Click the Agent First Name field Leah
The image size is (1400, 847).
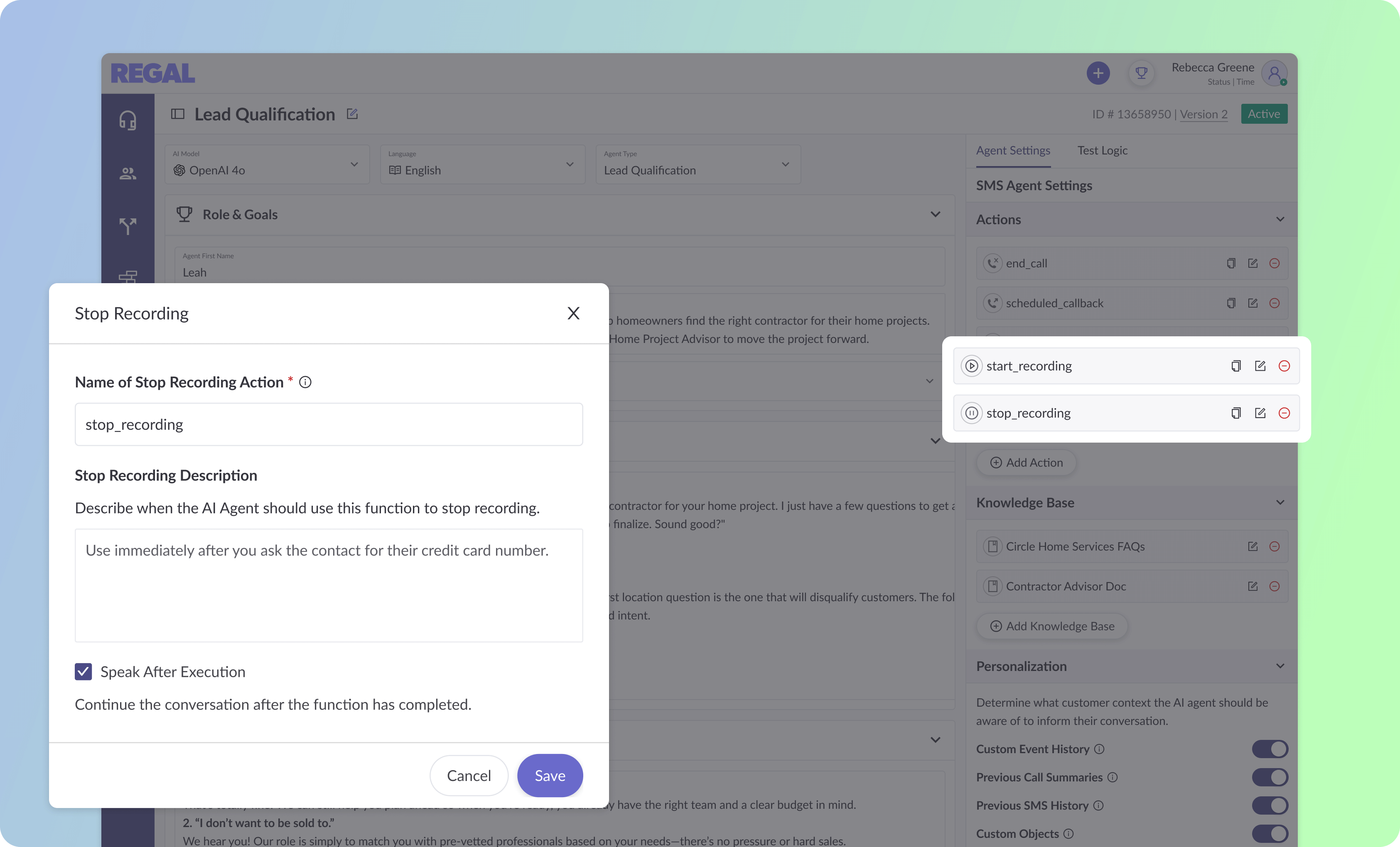(560, 267)
